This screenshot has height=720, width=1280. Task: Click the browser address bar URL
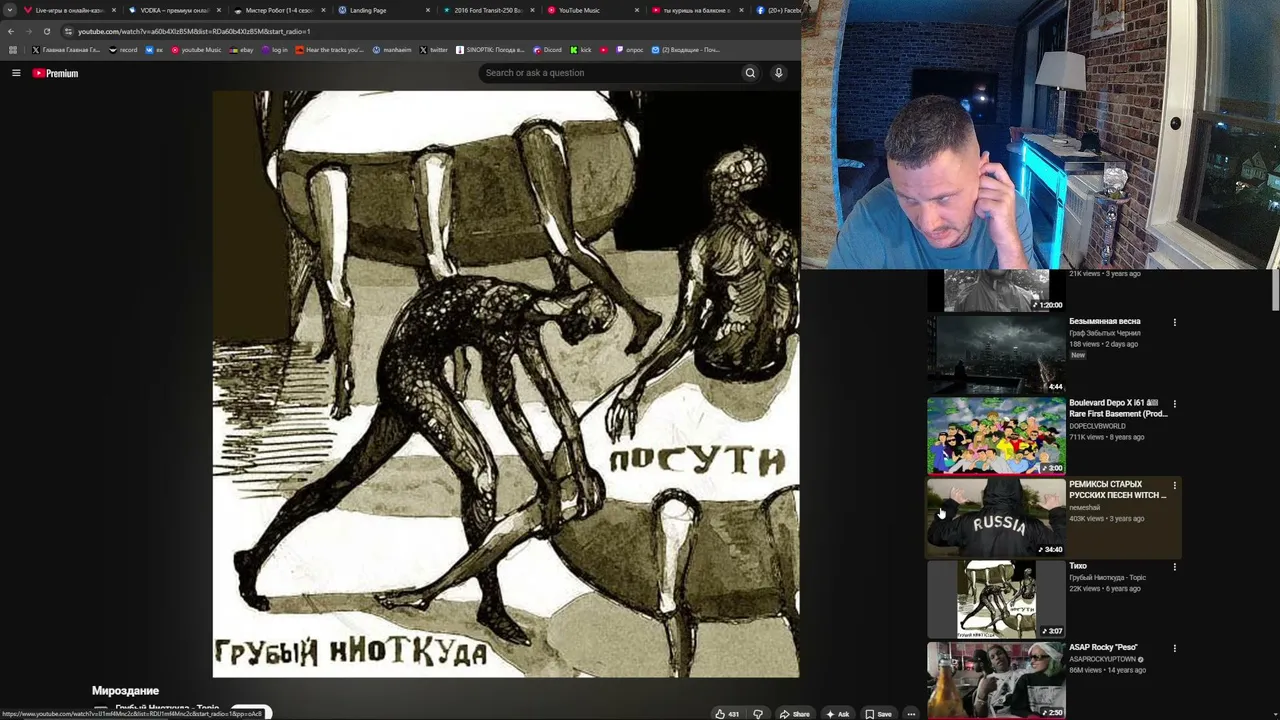(194, 31)
